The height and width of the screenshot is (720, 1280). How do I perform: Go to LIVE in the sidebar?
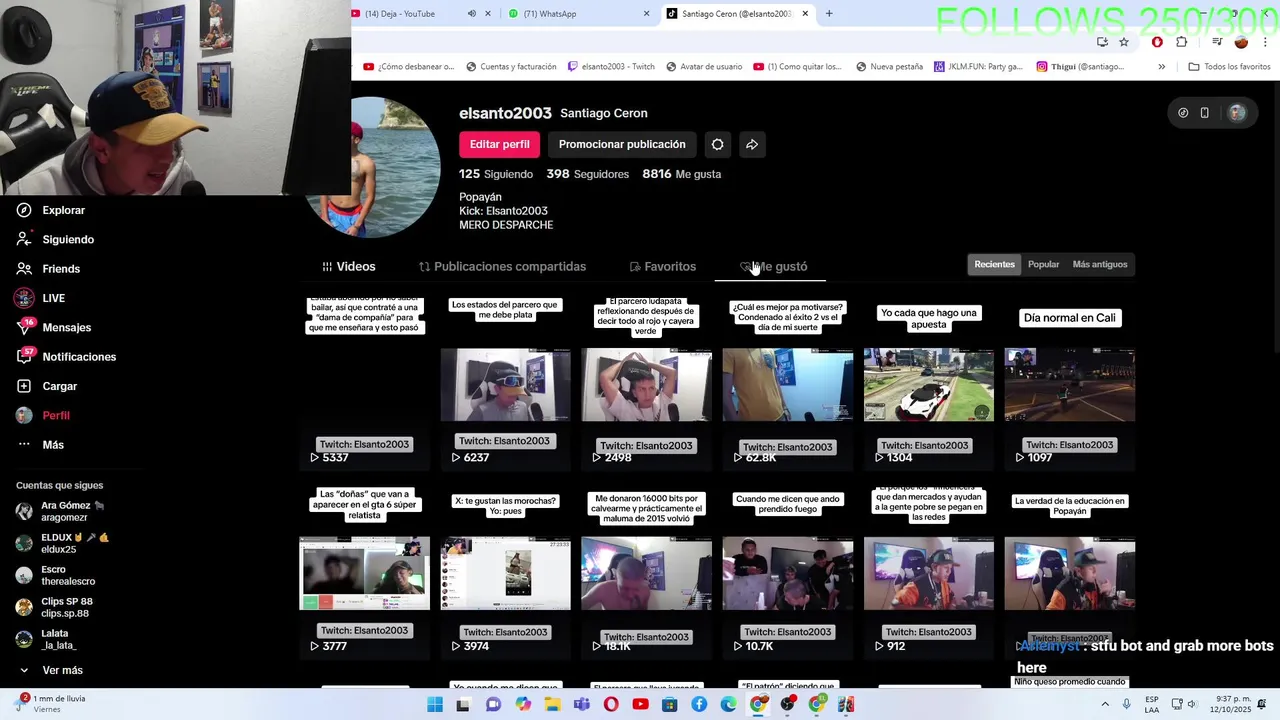point(41,298)
